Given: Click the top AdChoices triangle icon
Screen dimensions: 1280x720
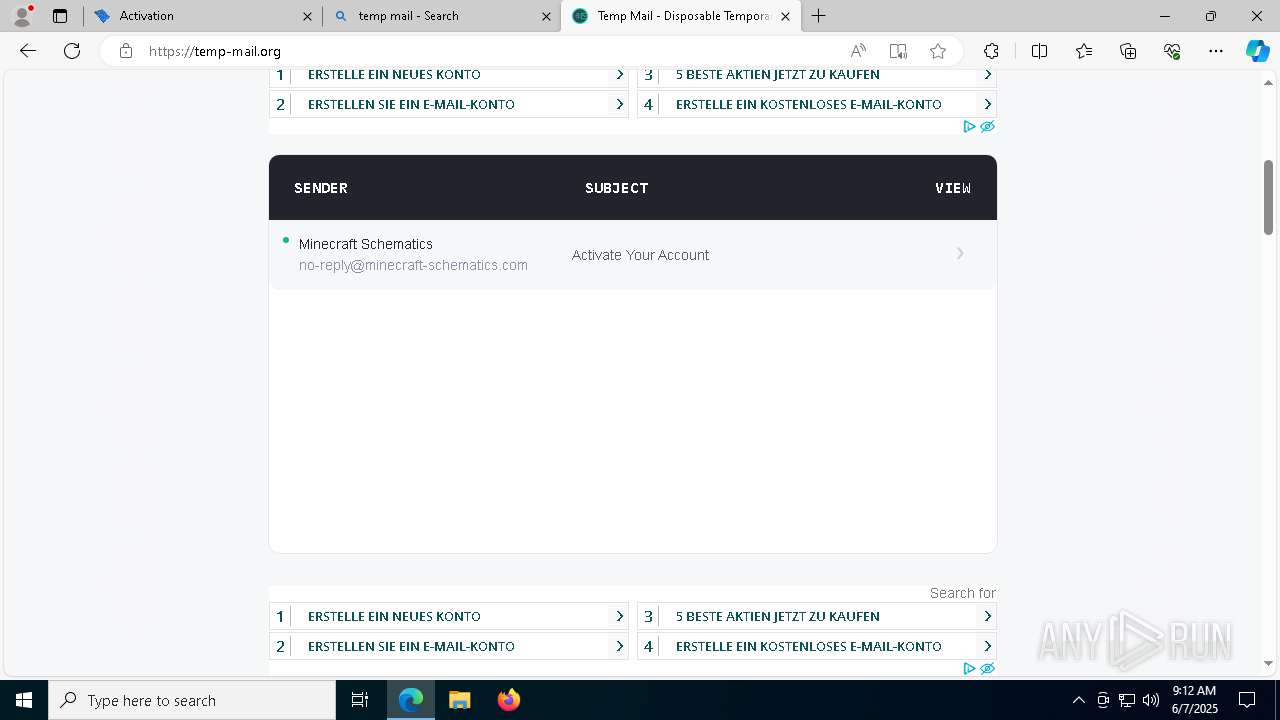Looking at the screenshot, I should pos(969,126).
